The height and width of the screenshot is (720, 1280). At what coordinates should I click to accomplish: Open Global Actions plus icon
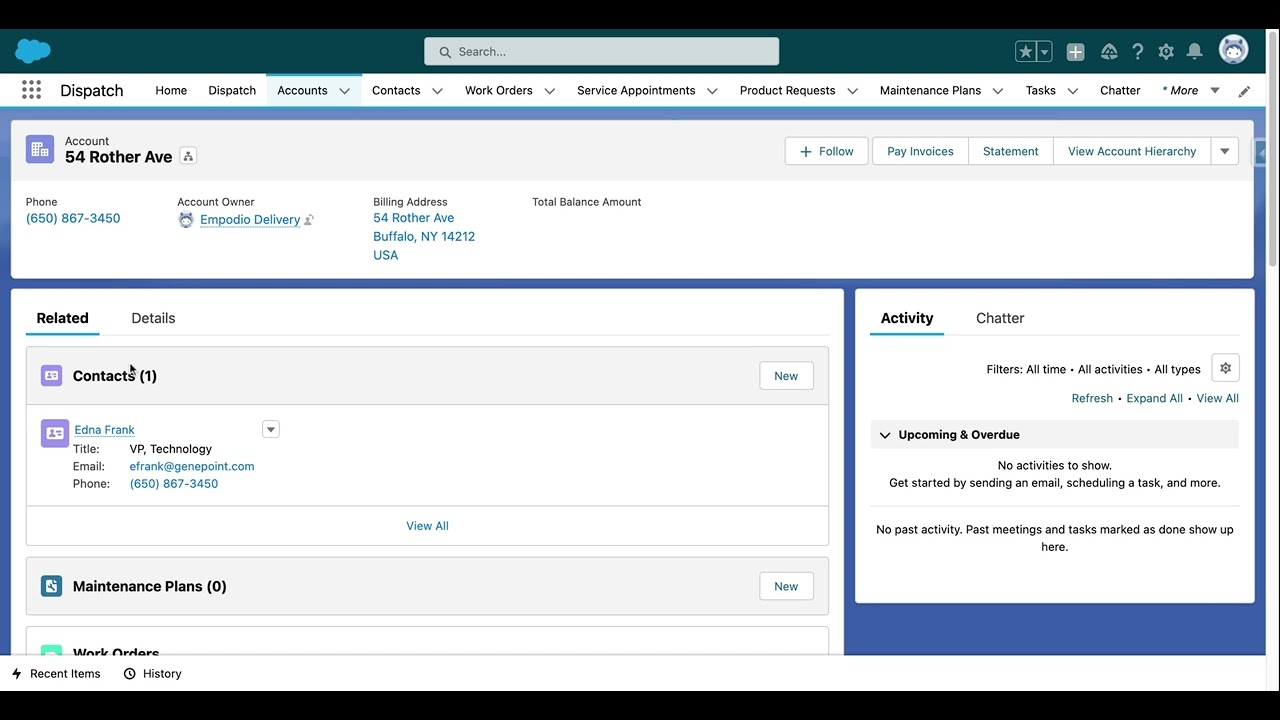(1075, 52)
